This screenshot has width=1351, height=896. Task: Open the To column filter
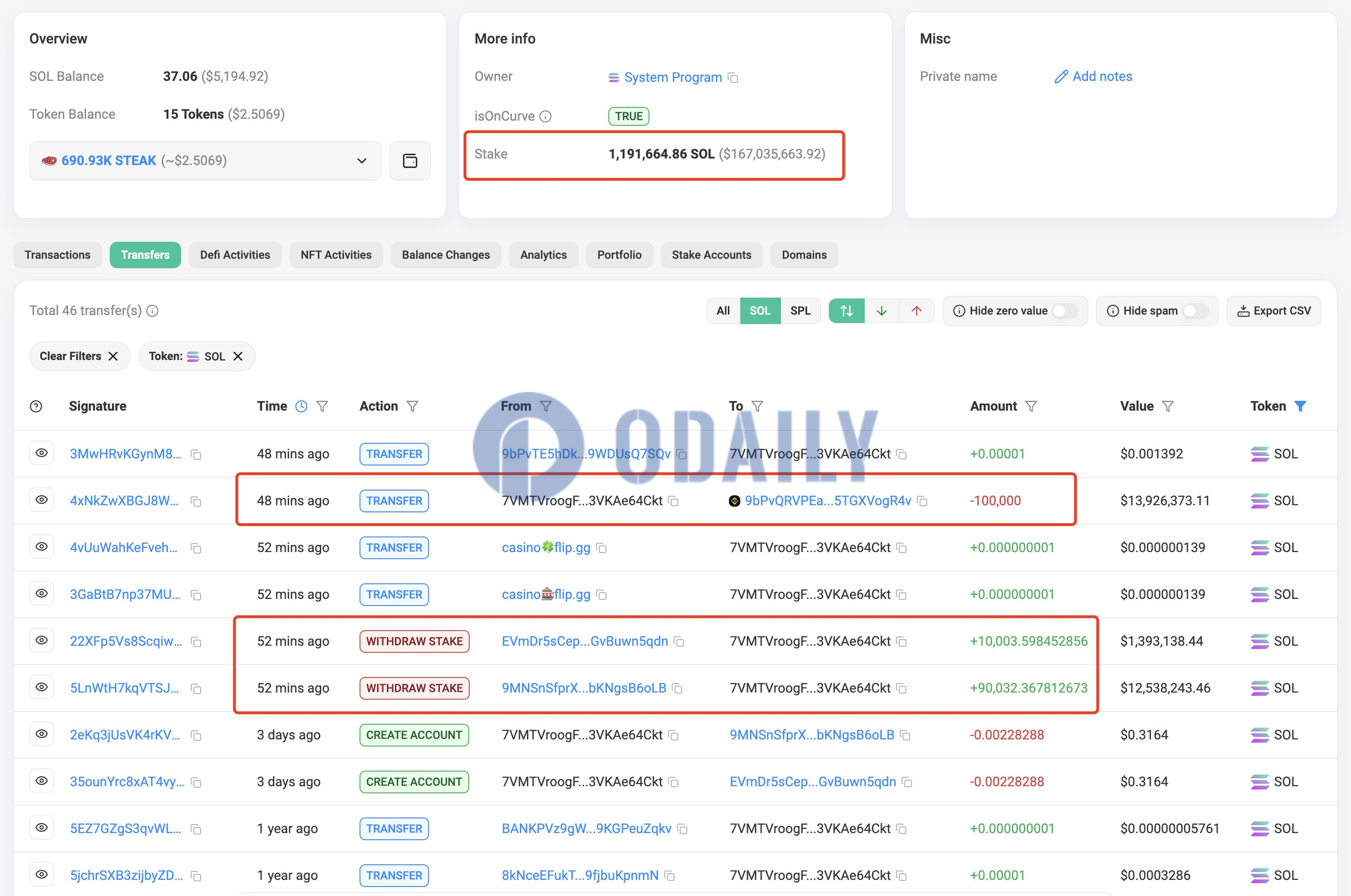[x=757, y=406]
